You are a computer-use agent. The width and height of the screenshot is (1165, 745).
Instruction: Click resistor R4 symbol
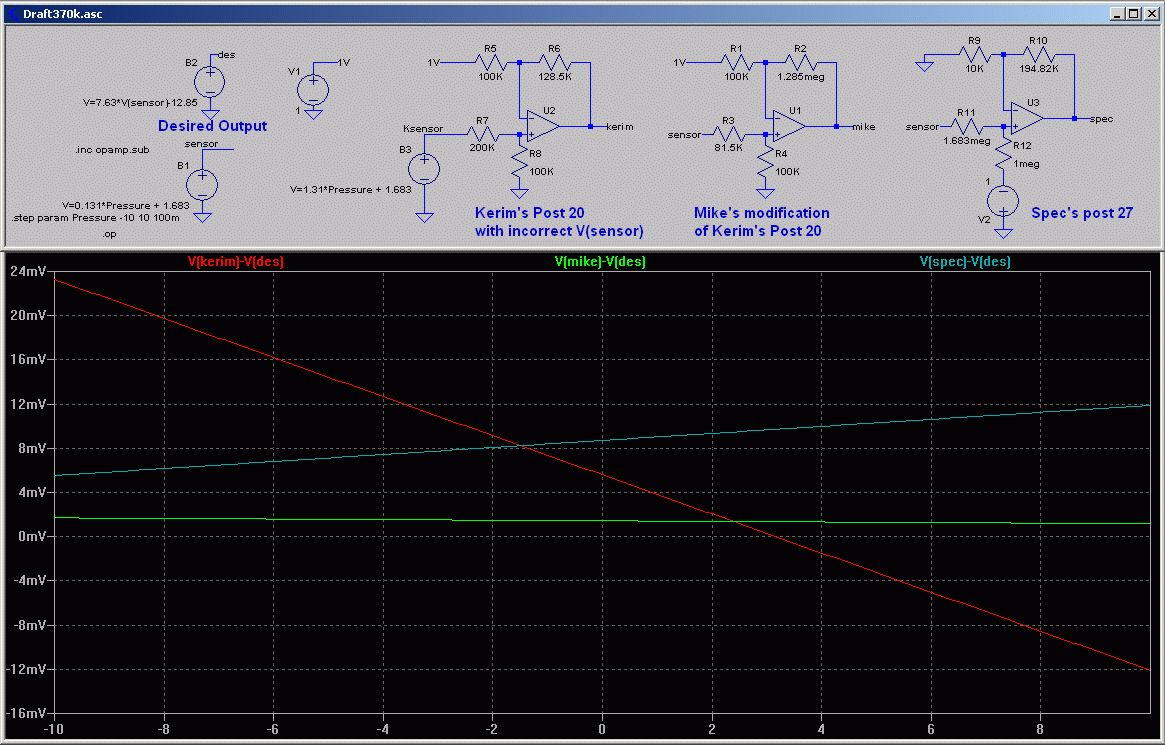pyautogui.click(x=766, y=163)
